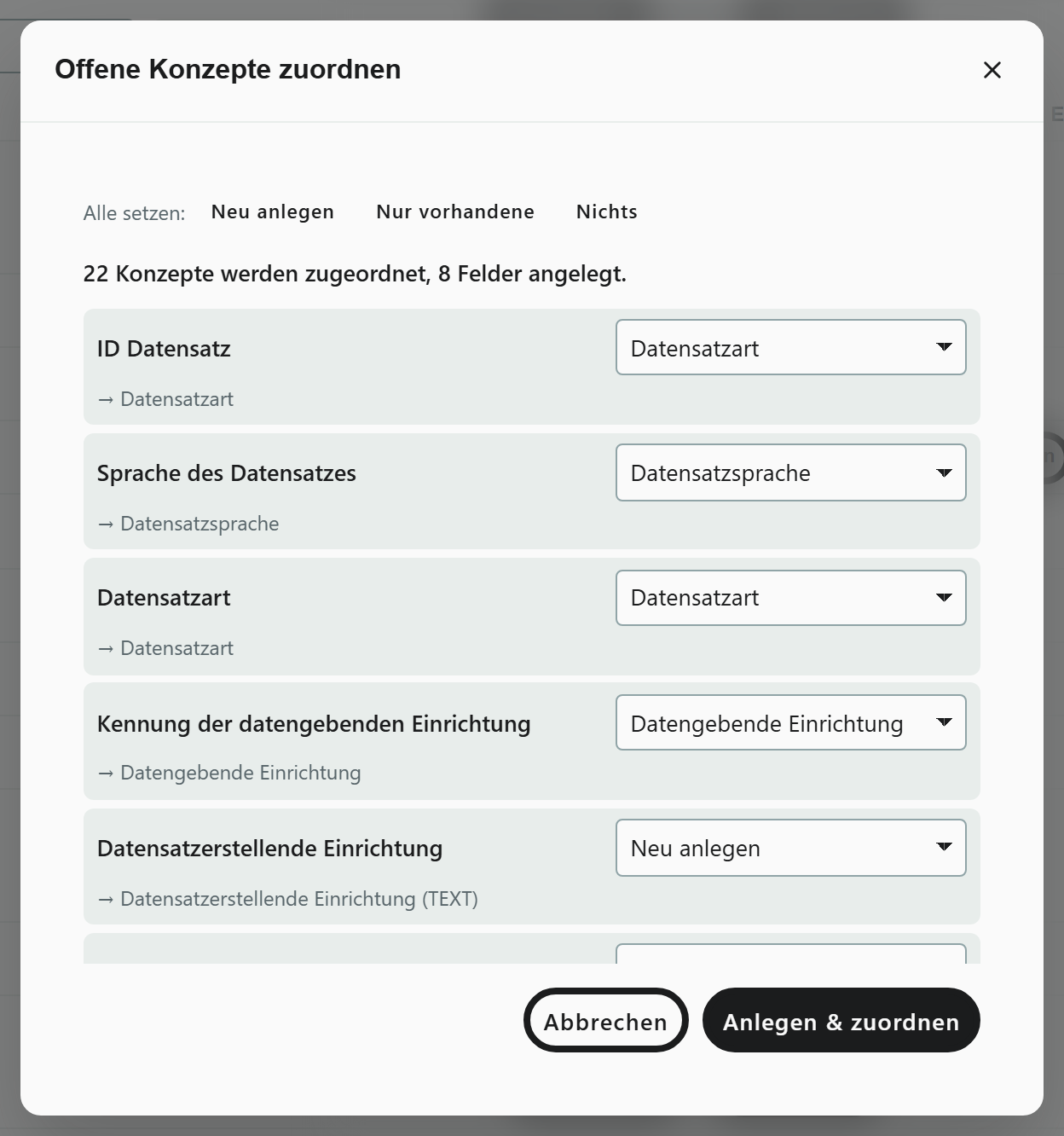Screen dimensions: 1064x1136
Task: Open dropdown for Datensatzerstellende Einrichtung
Action: [x=790, y=848]
